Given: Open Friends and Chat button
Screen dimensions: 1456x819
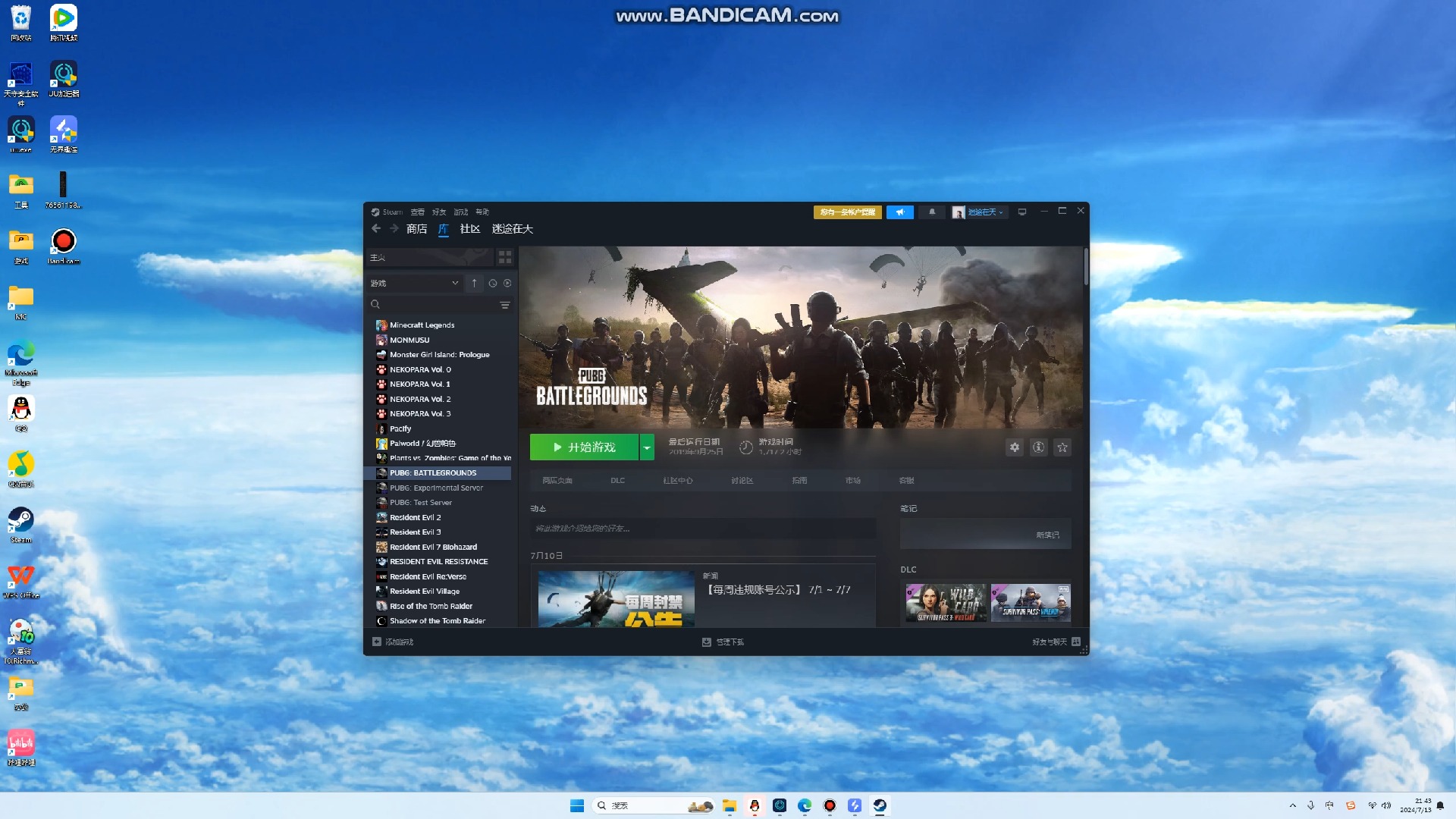Looking at the screenshot, I should pos(1056,642).
